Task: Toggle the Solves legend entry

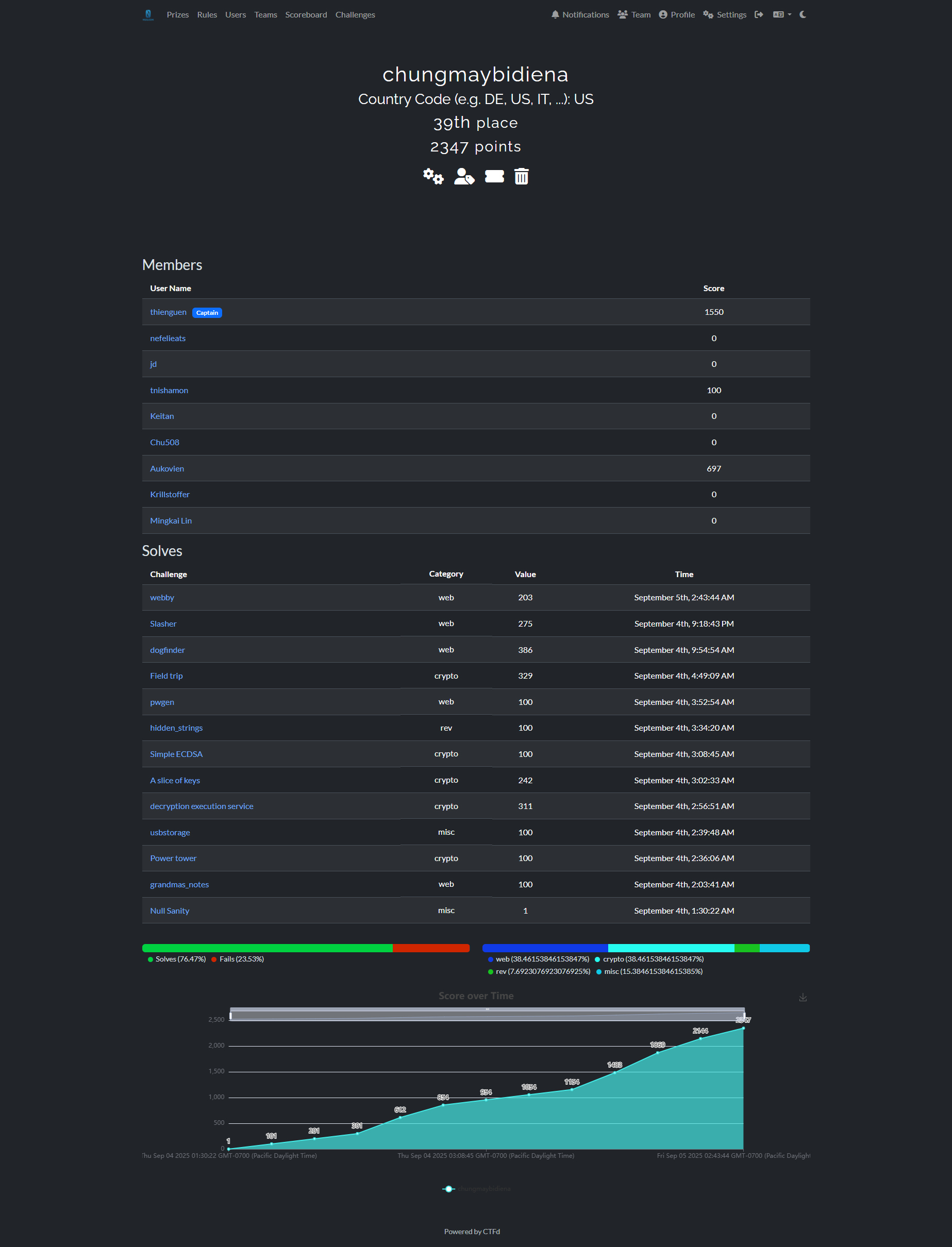Action: [177, 959]
